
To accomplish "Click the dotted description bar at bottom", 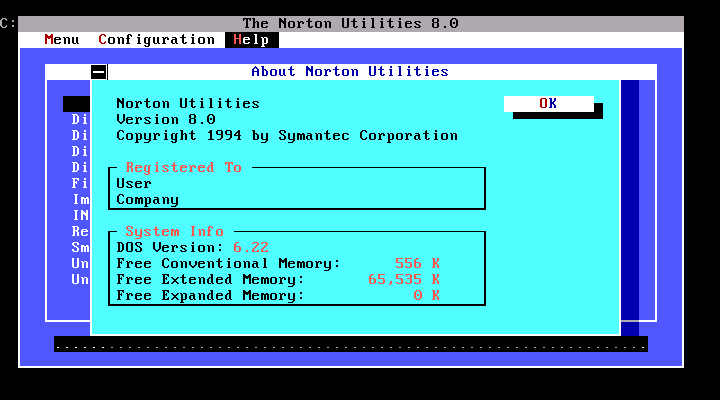I will click(351, 344).
